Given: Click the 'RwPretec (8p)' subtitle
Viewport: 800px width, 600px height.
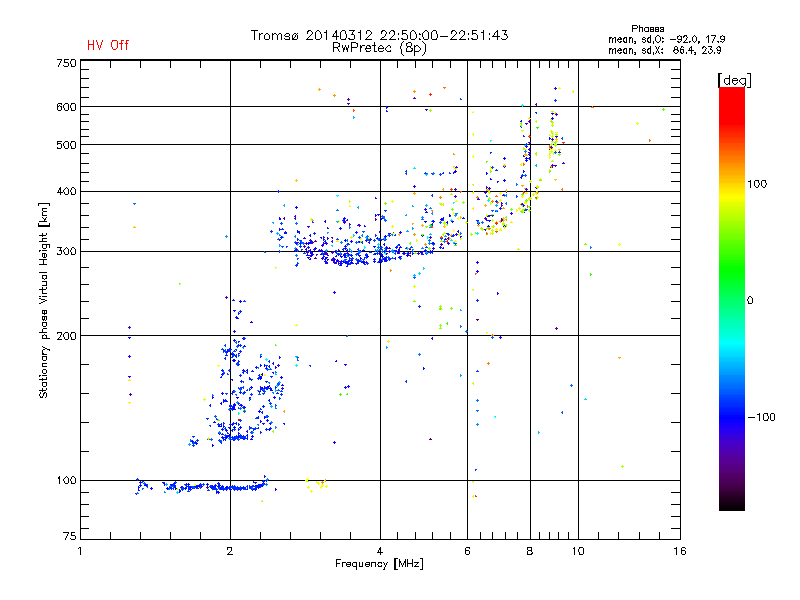Looking at the screenshot, I should (x=379, y=48).
